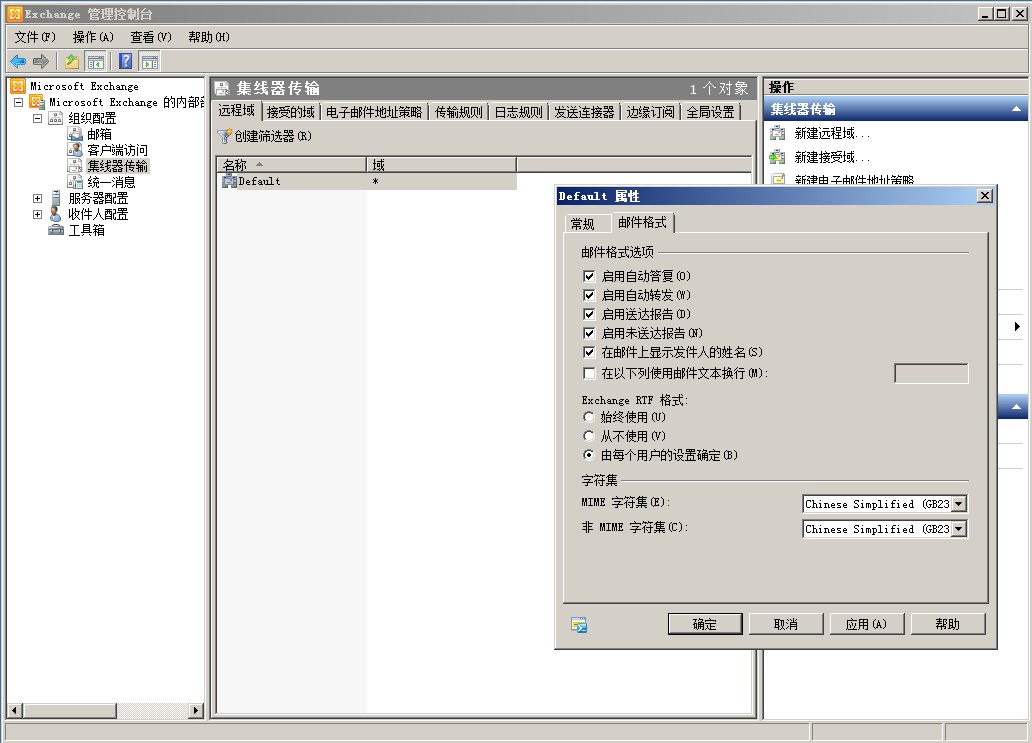The image size is (1032, 743).
Task: Click the console tree scrollbar right arrow
Action: coord(195,711)
